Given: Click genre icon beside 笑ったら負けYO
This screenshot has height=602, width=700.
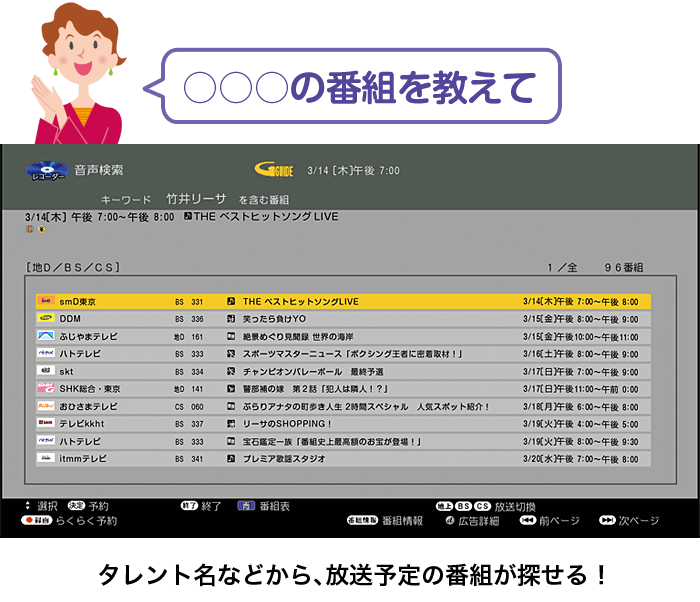Looking at the screenshot, I should [x=231, y=319].
